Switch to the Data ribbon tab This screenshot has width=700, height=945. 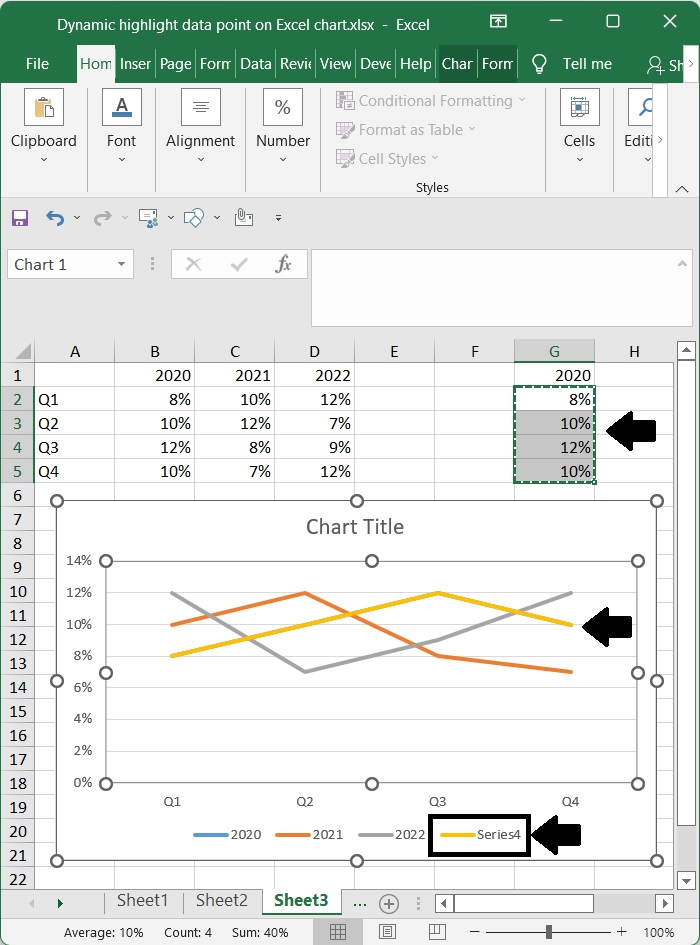tap(256, 64)
